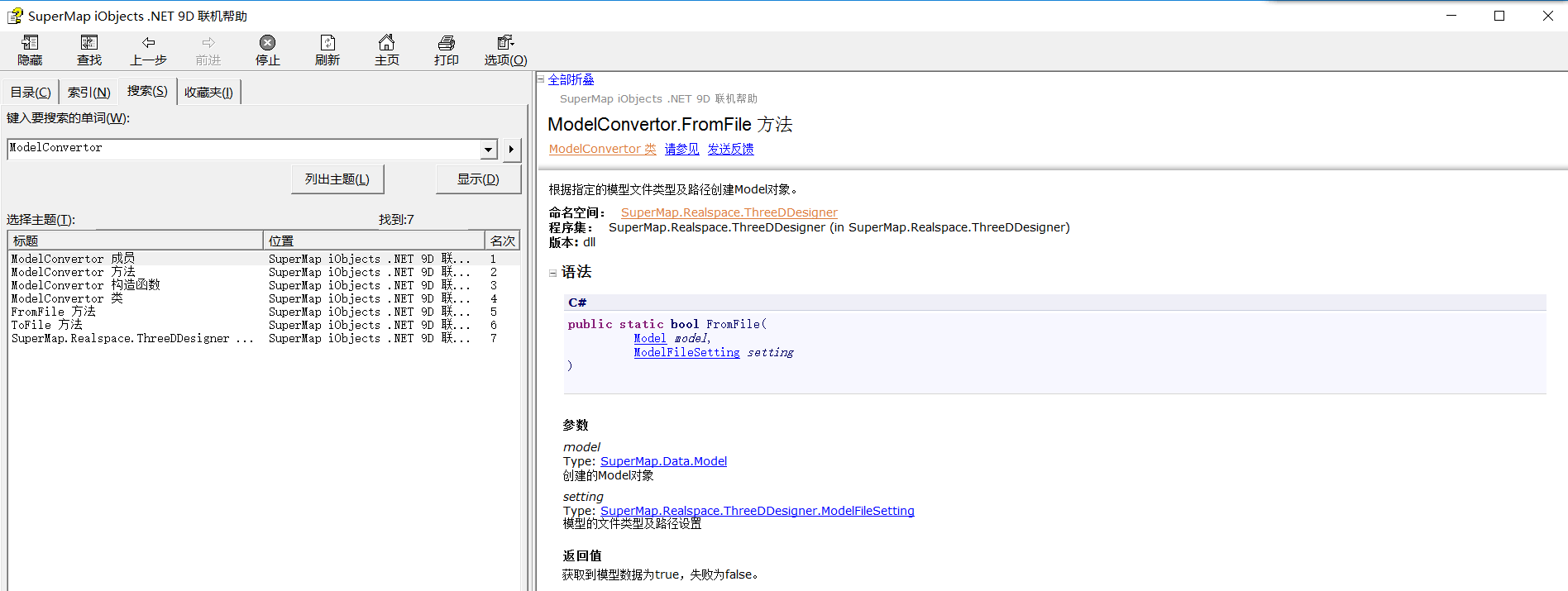Screen dimensions: 1568x591
Task: Open the search history dropdown arrow
Action: click(489, 150)
